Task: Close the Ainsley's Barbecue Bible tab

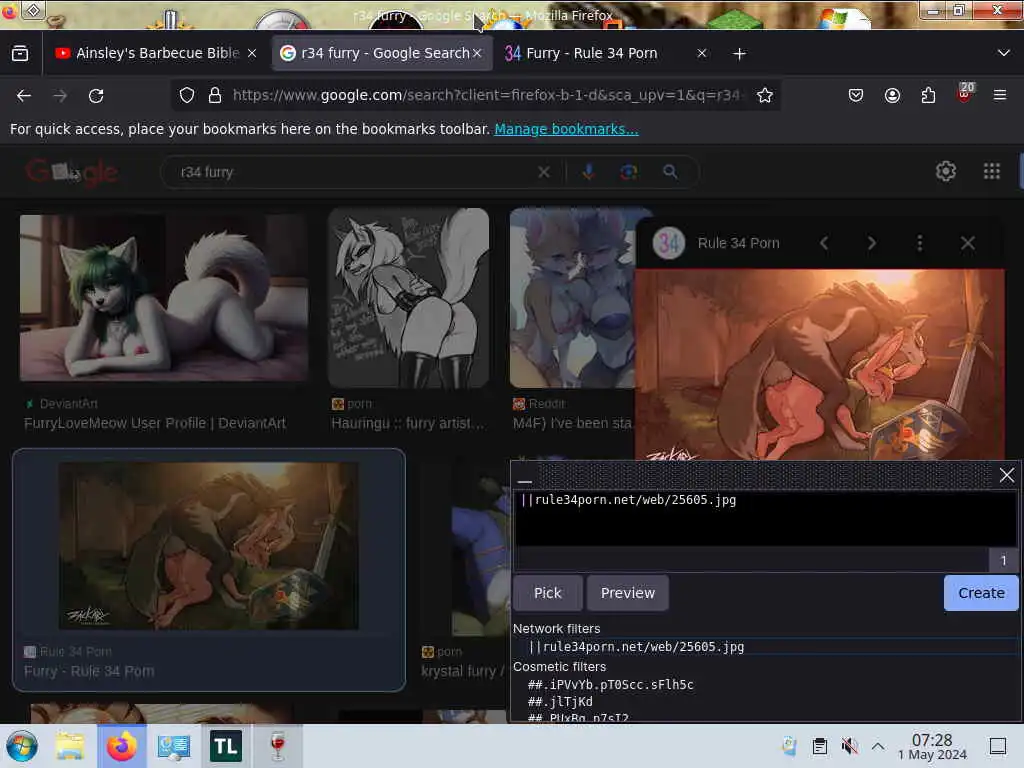Action: coord(252,54)
